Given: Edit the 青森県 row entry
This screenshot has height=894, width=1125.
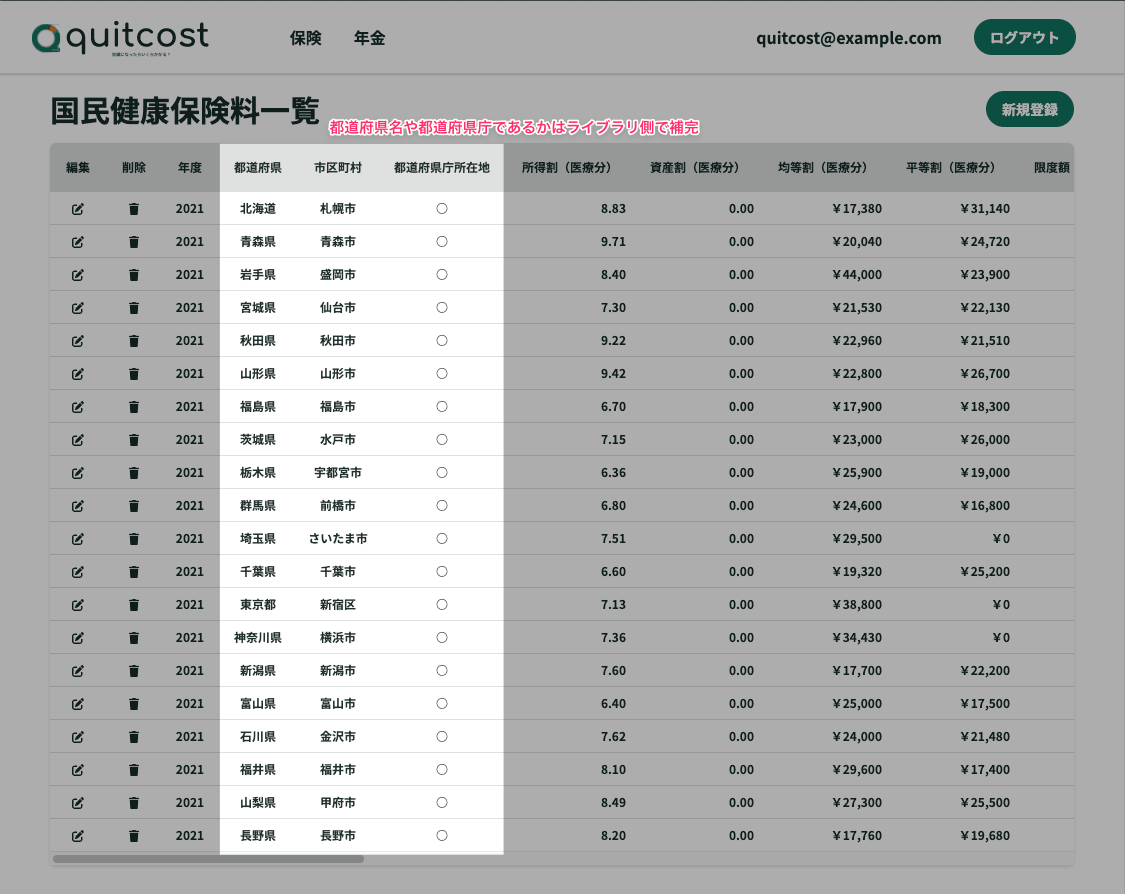Looking at the screenshot, I should click(77, 242).
